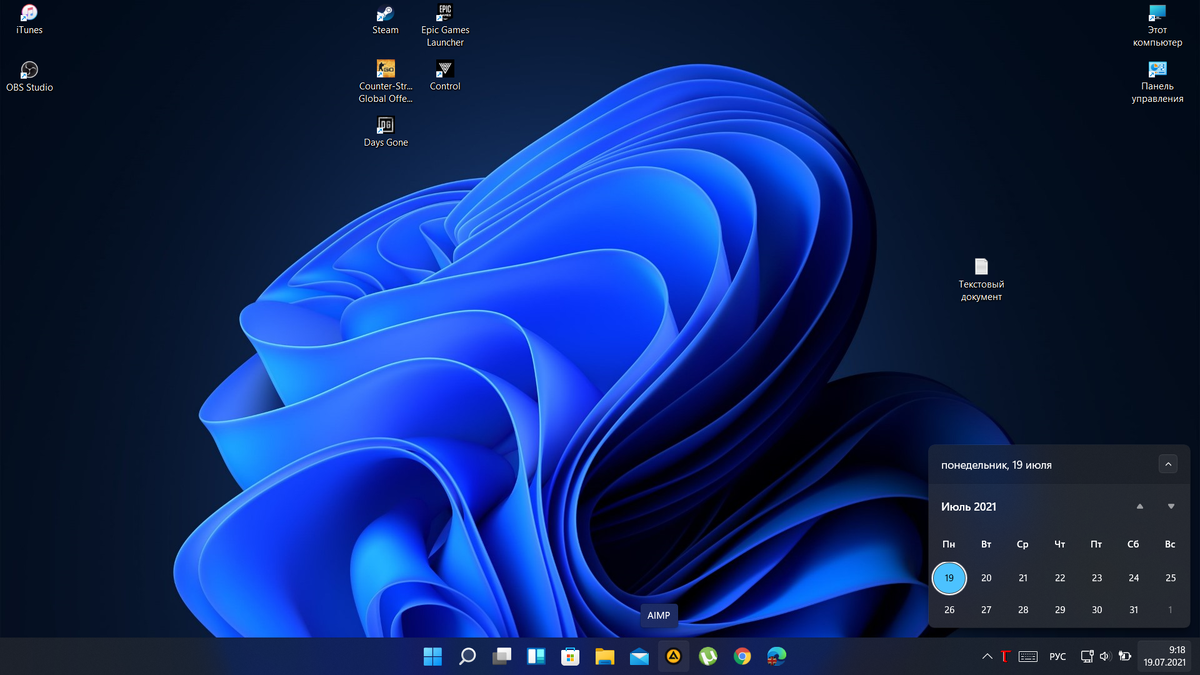Image resolution: width=1200 pixels, height=675 pixels.
Task: Go to next month in calendar
Action: point(1171,506)
